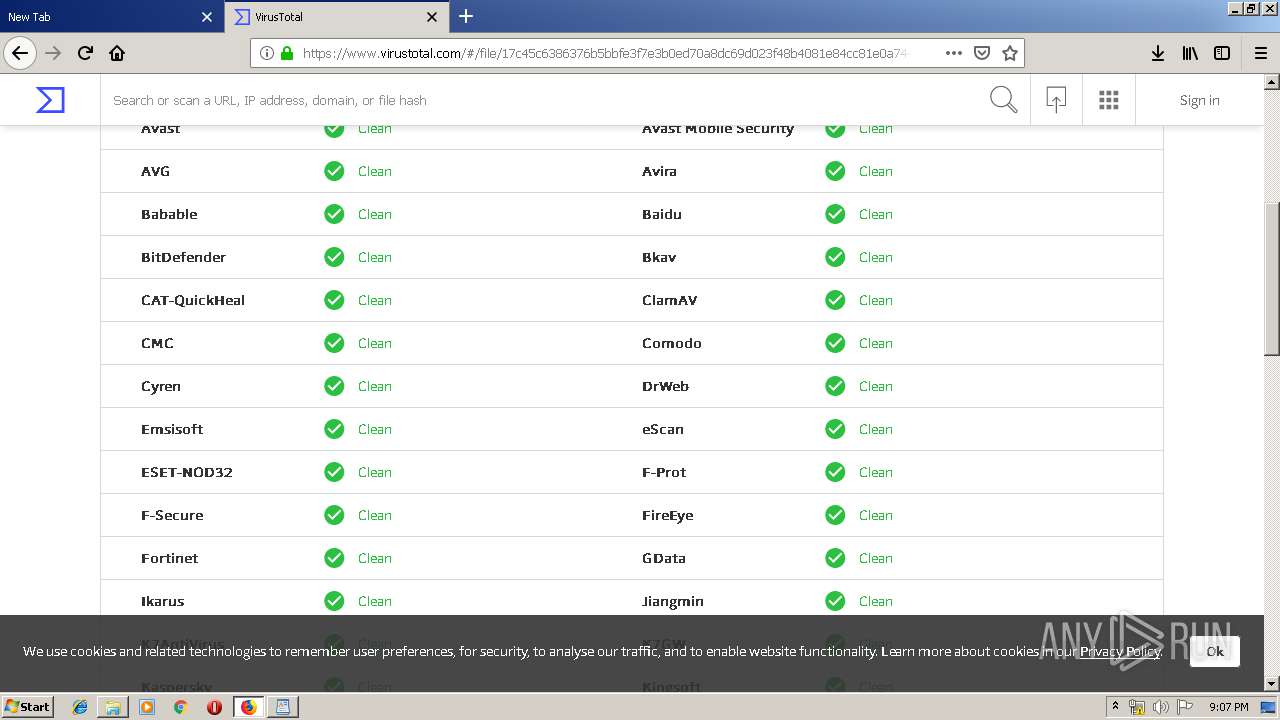Click the BitDefender engine name
The height and width of the screenshot is (720, 1280).
tap(183, 257)
